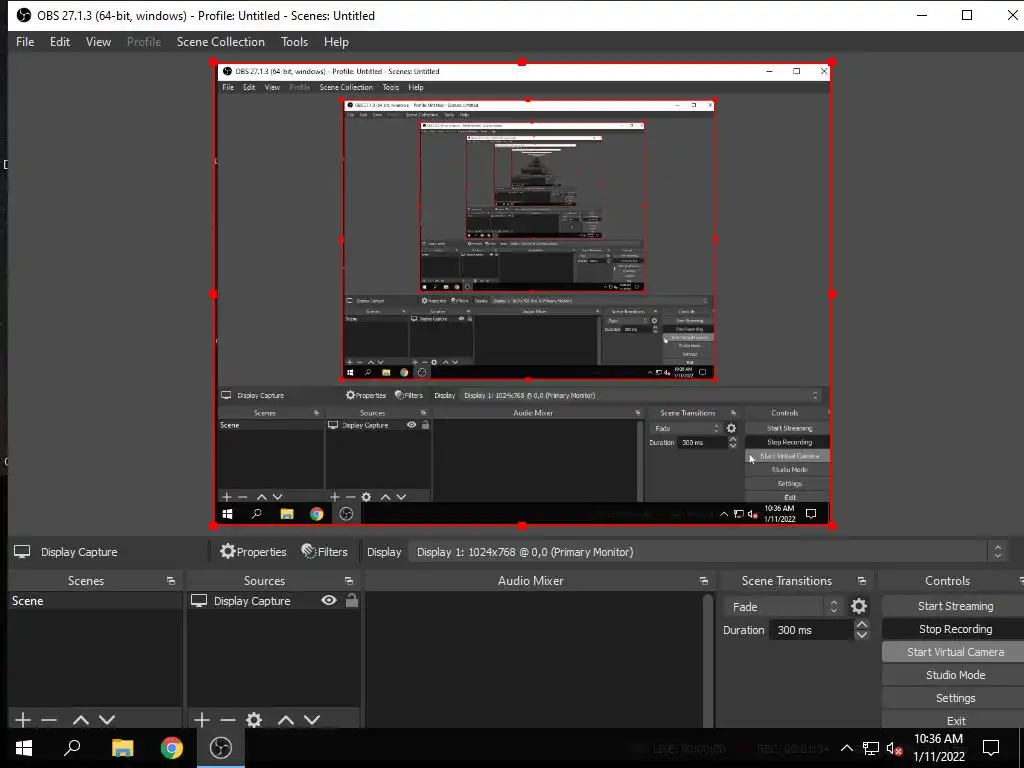Screen dimensions: 1024x768
Task: Move the source down in list
Action: [x=312, y=720]
